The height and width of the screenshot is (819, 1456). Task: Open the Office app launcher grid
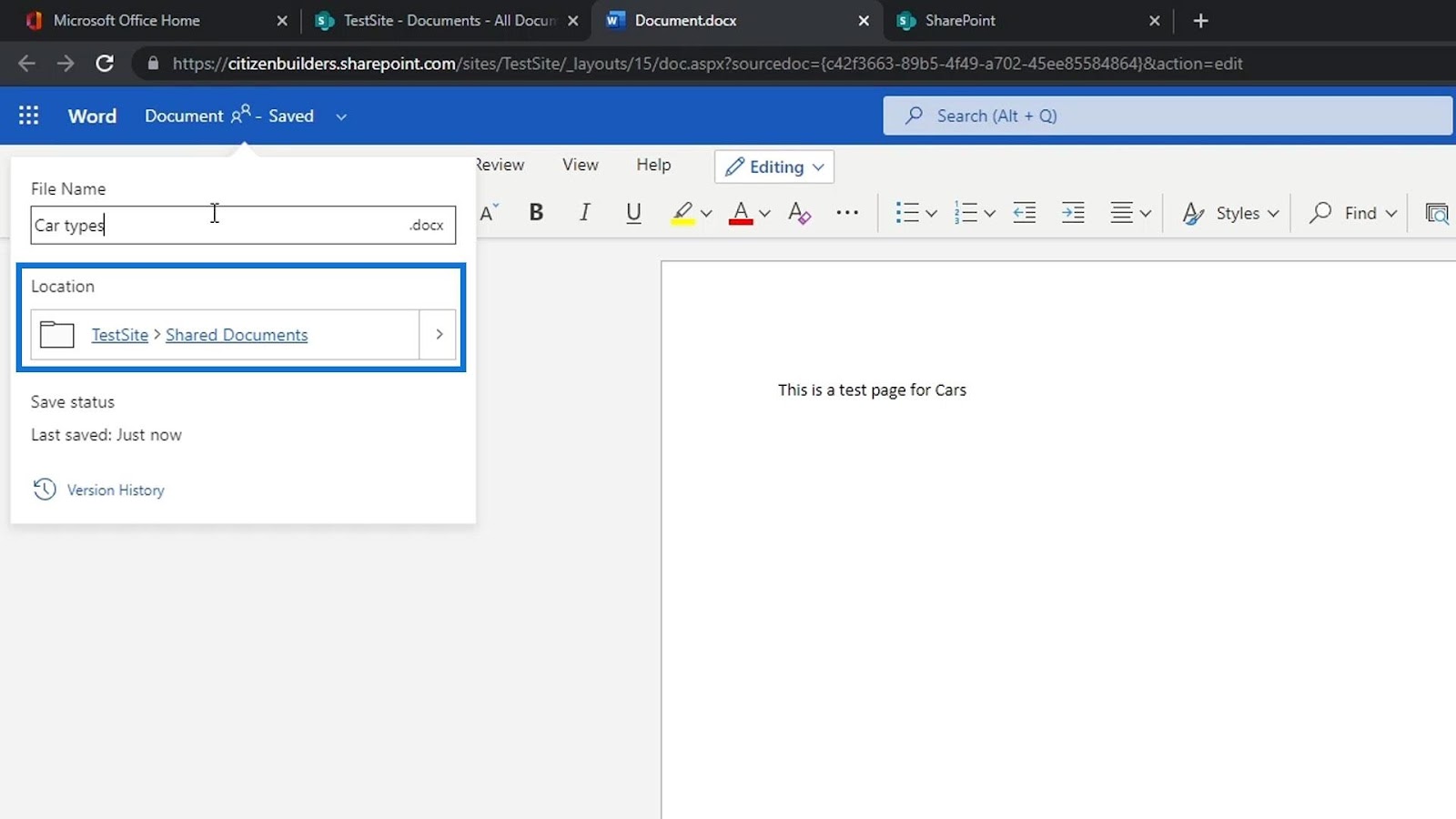pos(28,116)
